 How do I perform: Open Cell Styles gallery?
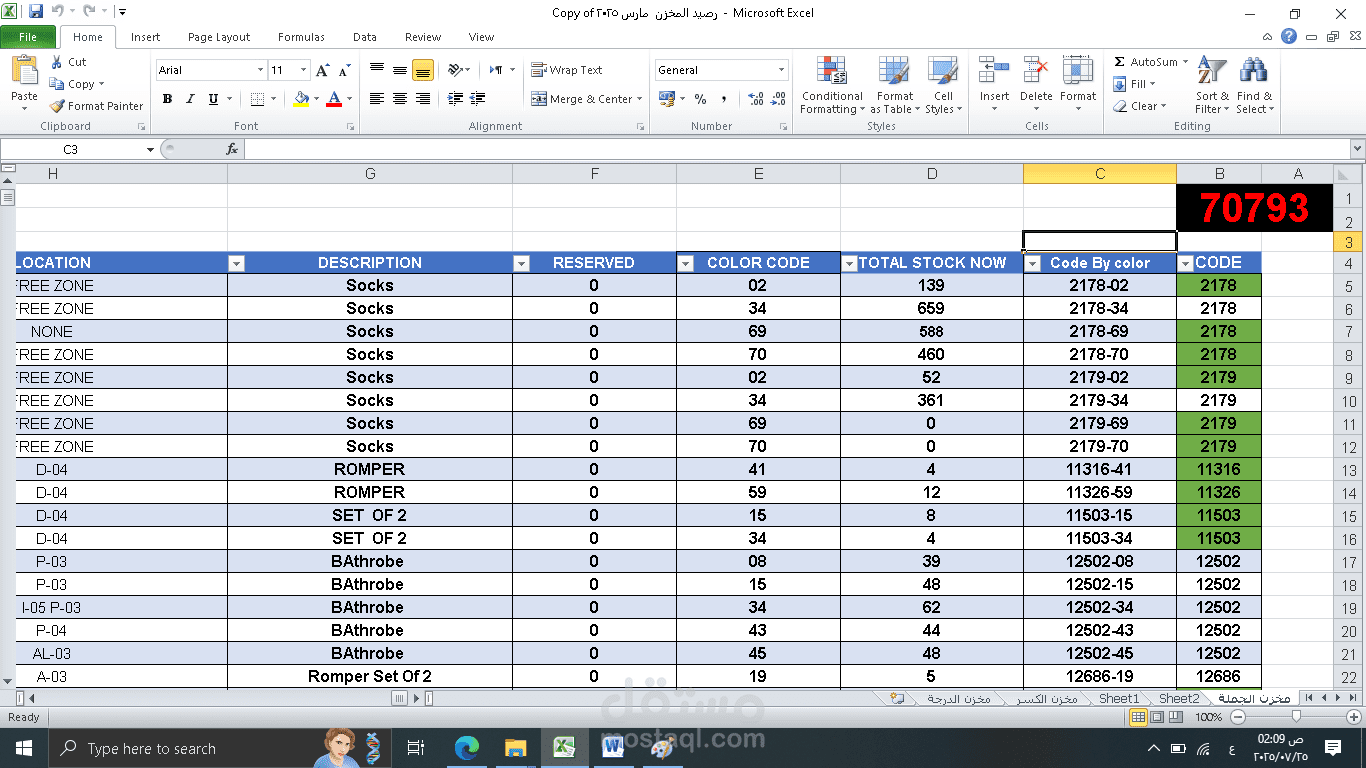(x=943, y=85)
